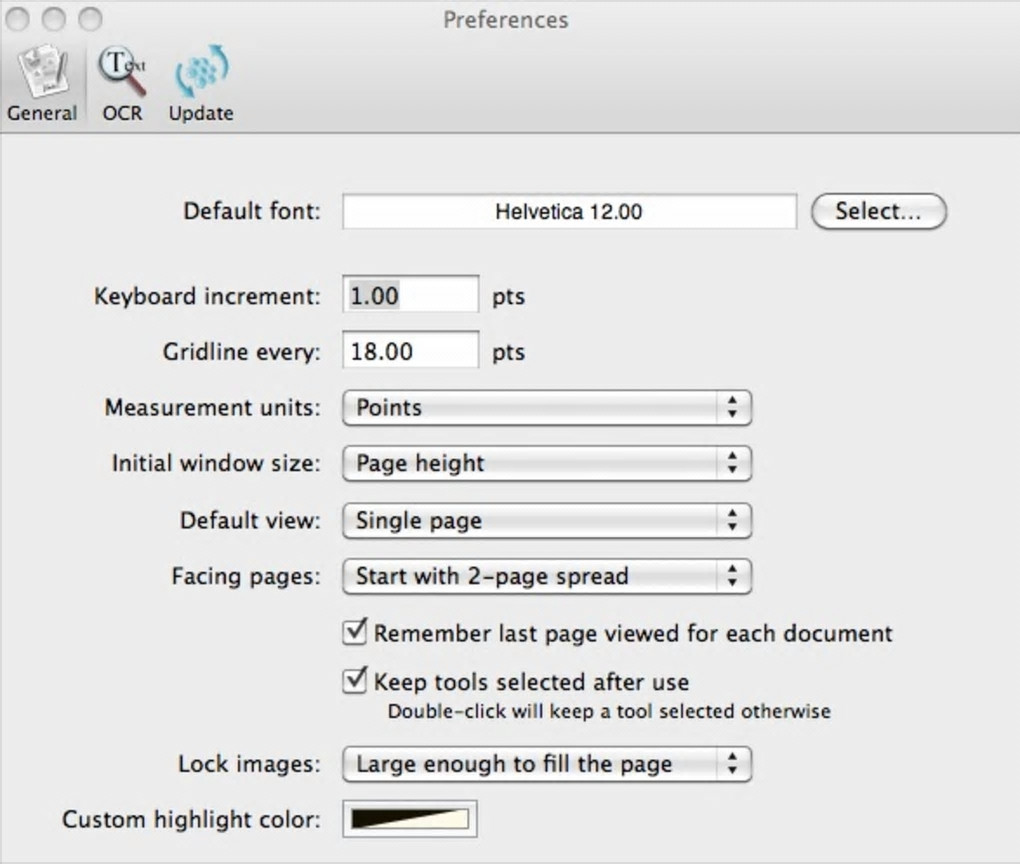1020x864 pixels.
Task: Minimize the Preferences window
Action: pyautogui.click(x=54, y=19)
